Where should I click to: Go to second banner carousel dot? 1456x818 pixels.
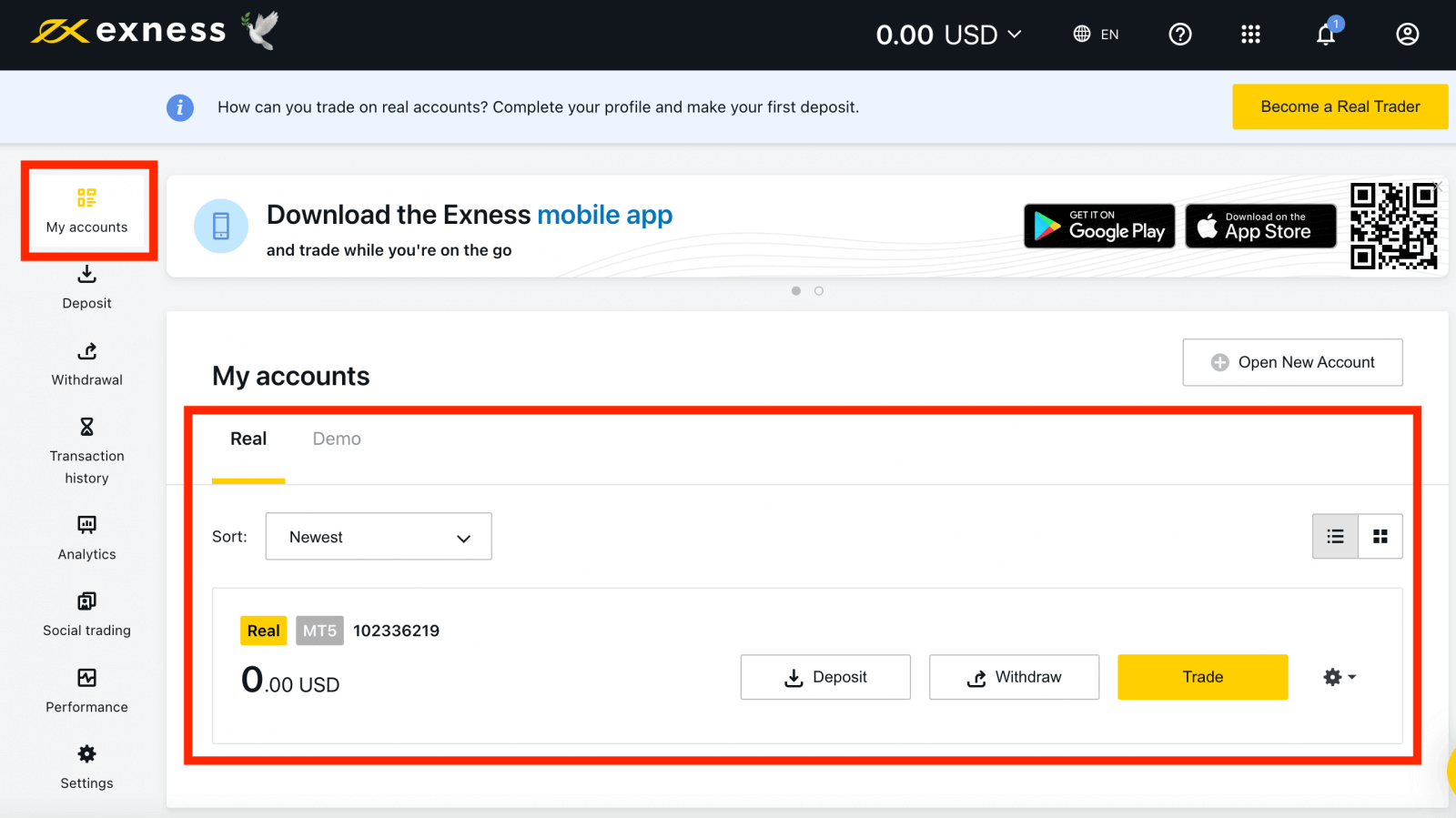pyautogui.click(x=819, y=291)
